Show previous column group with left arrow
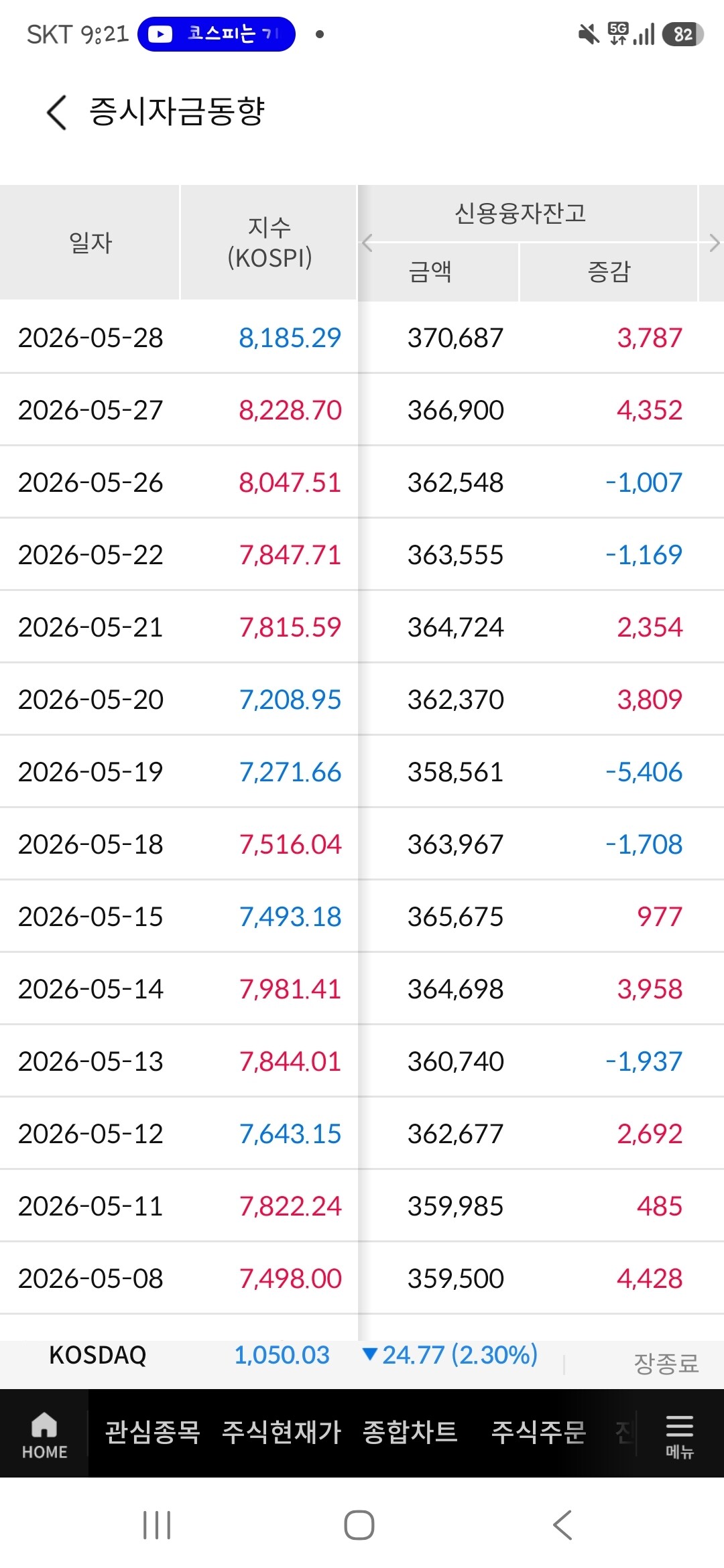This screenshot has height=1568, width=724. pos(367,243)
